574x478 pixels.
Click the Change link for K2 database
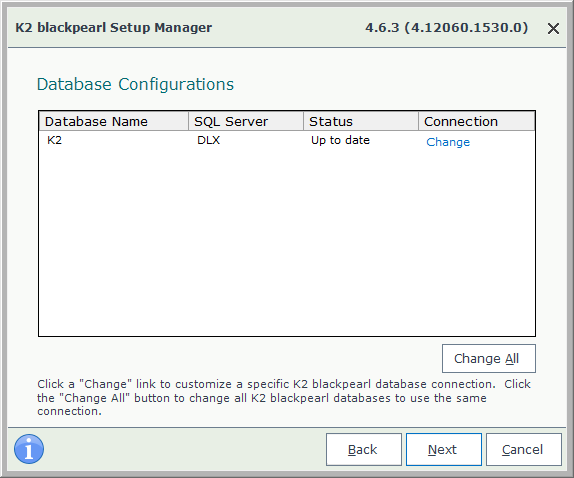(x=448, y=142)
